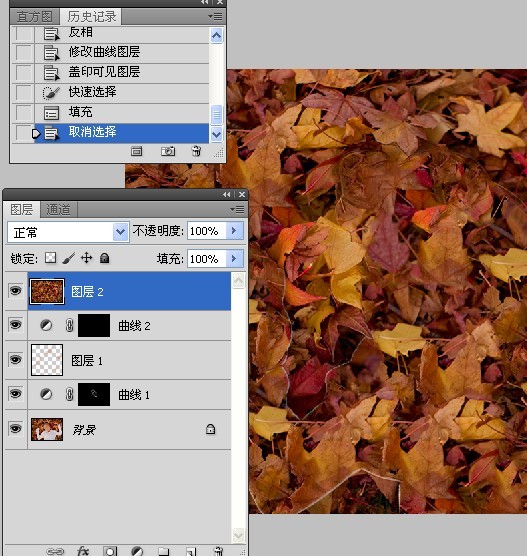Create a new layer
This screenshot has width=527, height=556.
point(191,551)
